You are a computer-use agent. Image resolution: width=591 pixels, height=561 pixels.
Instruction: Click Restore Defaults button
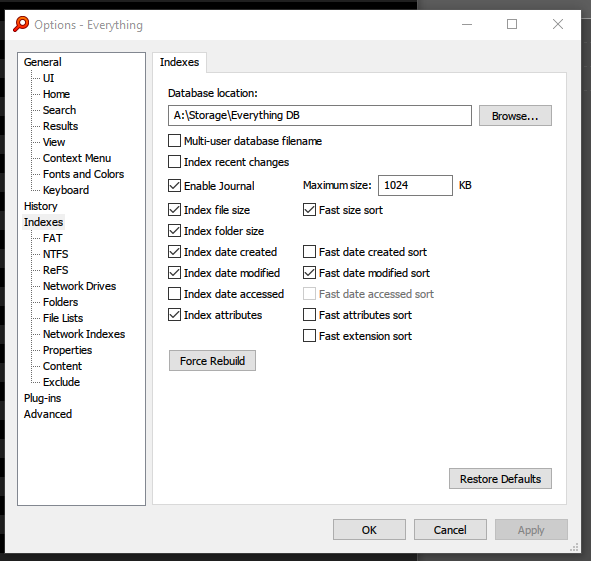pyautogui.click(x=500, y=479)
